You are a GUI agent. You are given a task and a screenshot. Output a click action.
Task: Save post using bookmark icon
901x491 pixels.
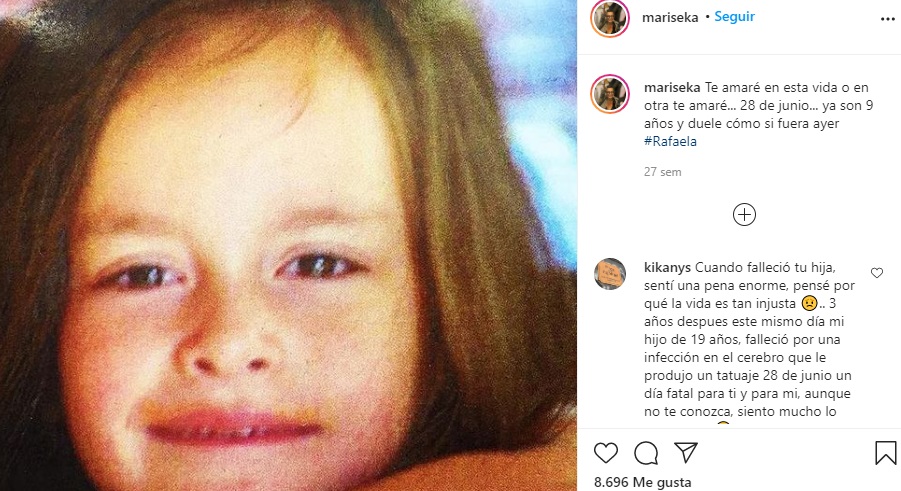[885, 453]
